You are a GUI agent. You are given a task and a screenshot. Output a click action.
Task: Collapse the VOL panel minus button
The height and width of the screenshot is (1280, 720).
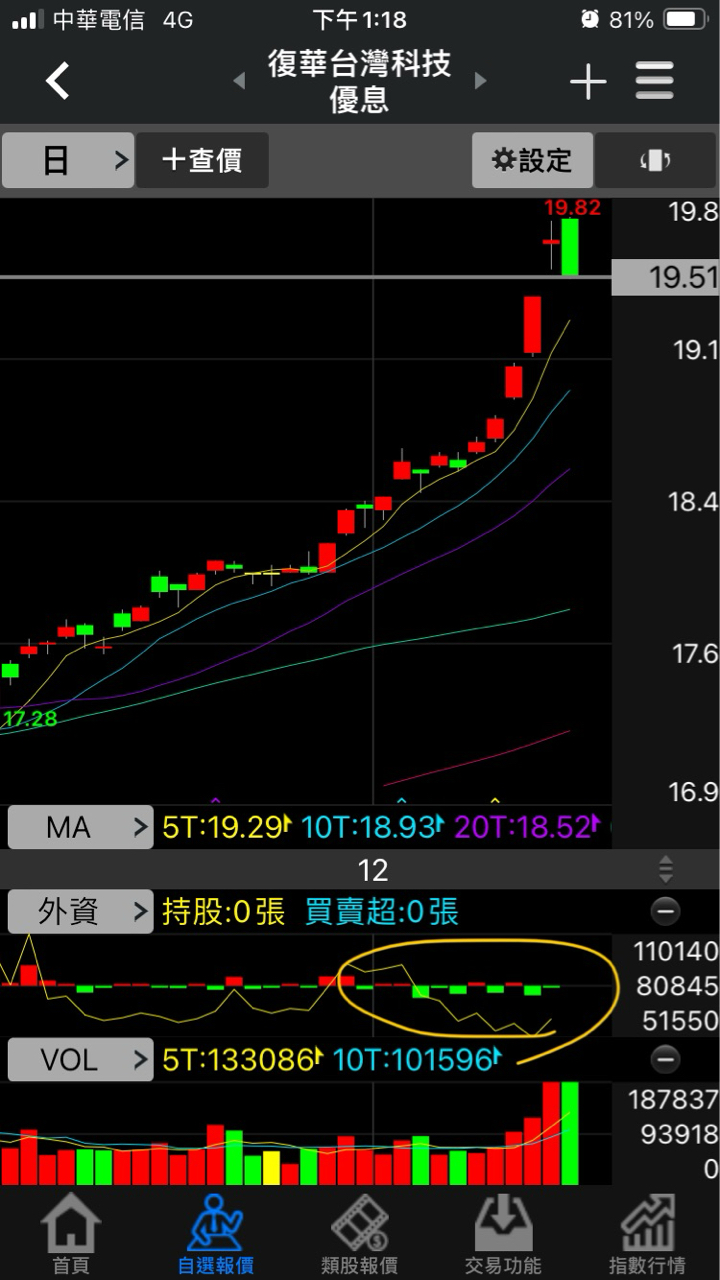click(x=665, y=1059)
